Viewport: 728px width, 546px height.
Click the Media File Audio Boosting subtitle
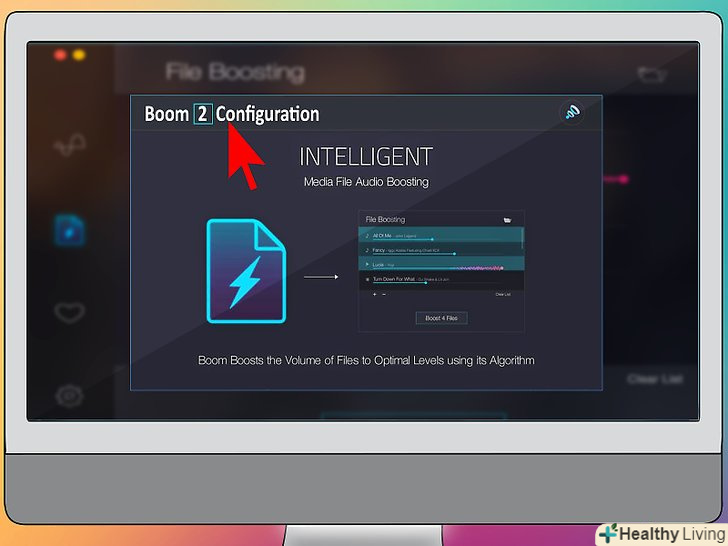click(x=366, y=182)
